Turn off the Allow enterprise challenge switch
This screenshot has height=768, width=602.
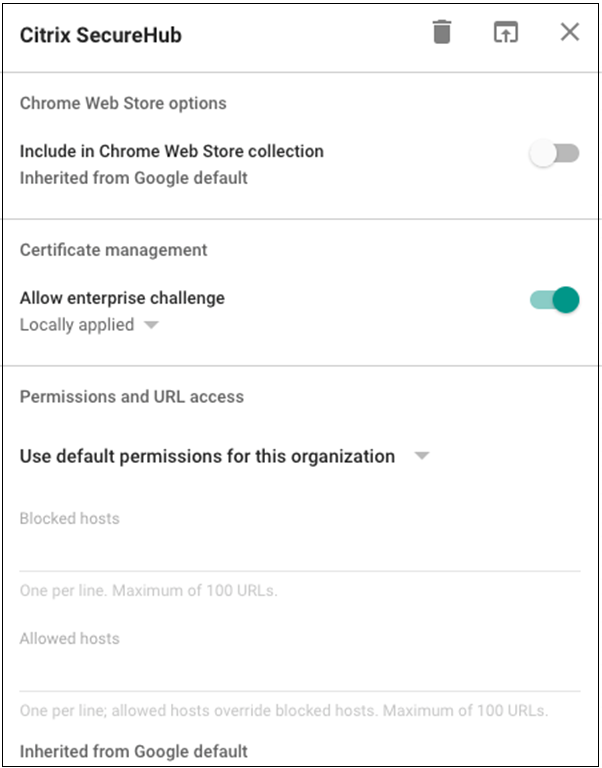[x=555, y=299]
